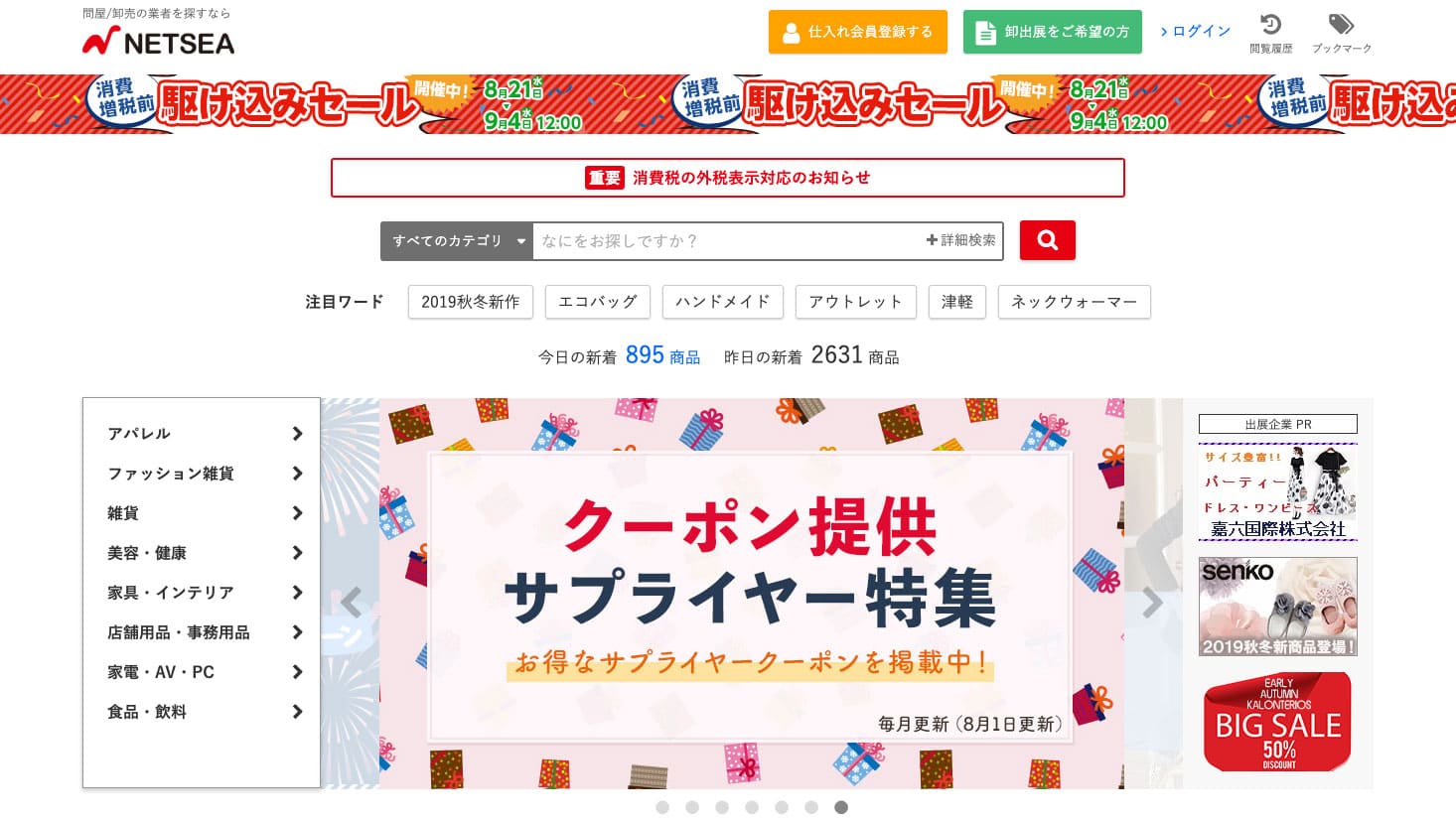Show next carousel slide arrow

point(1152,603)
